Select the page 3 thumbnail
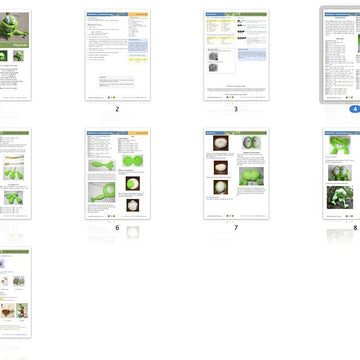Image resolution: width=360 pixels, height=360 pixels. pos(236,55)
